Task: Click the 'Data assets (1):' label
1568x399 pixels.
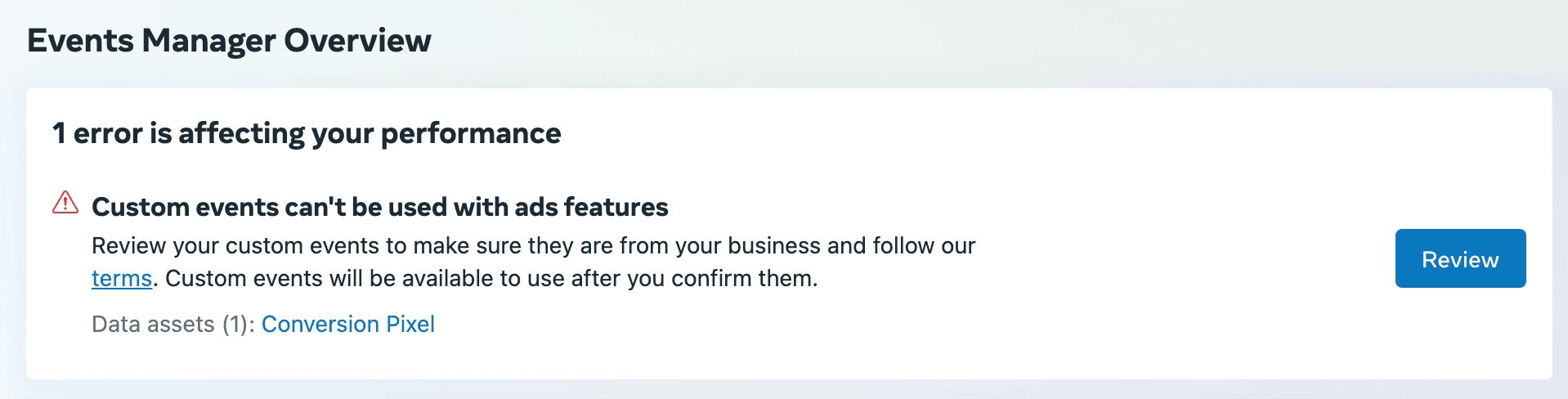Action: tap(173, 325)
